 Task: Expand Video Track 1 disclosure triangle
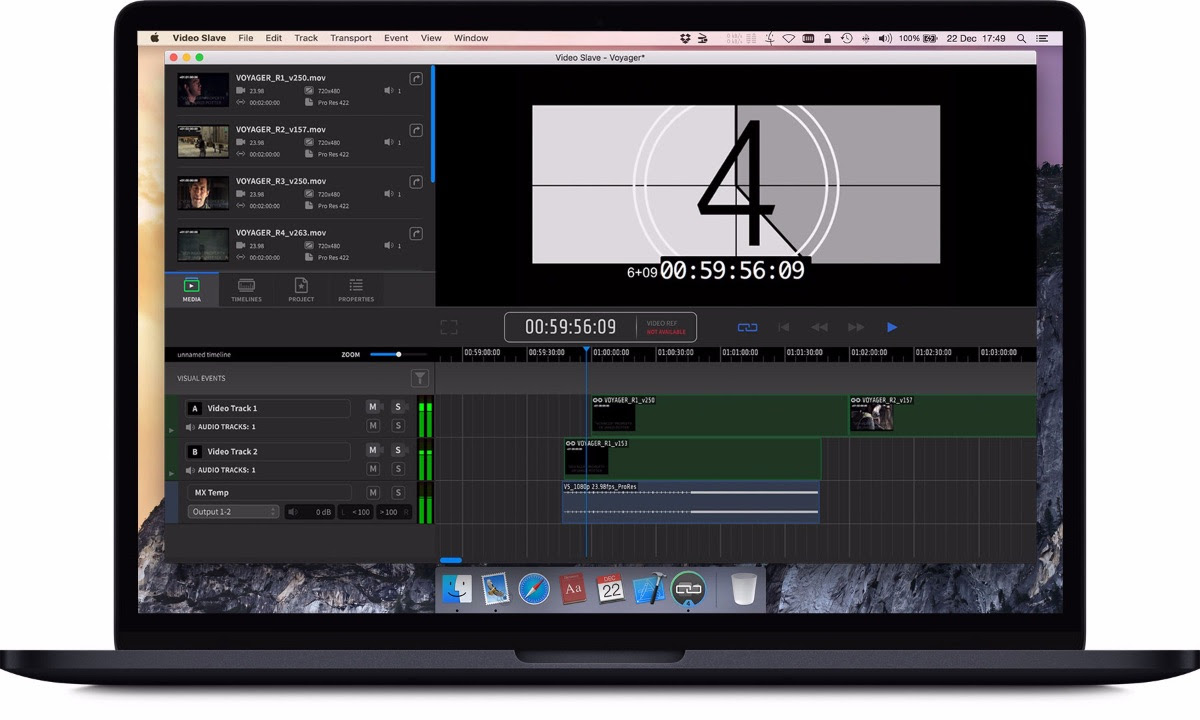click(x=171, y=430)
